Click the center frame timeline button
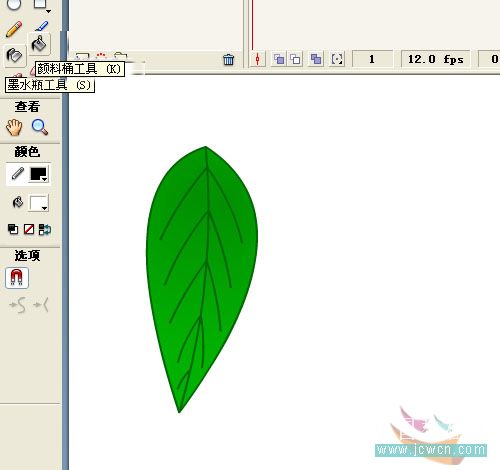The width and height of the screenshot is (500, 470). (257, 59)
